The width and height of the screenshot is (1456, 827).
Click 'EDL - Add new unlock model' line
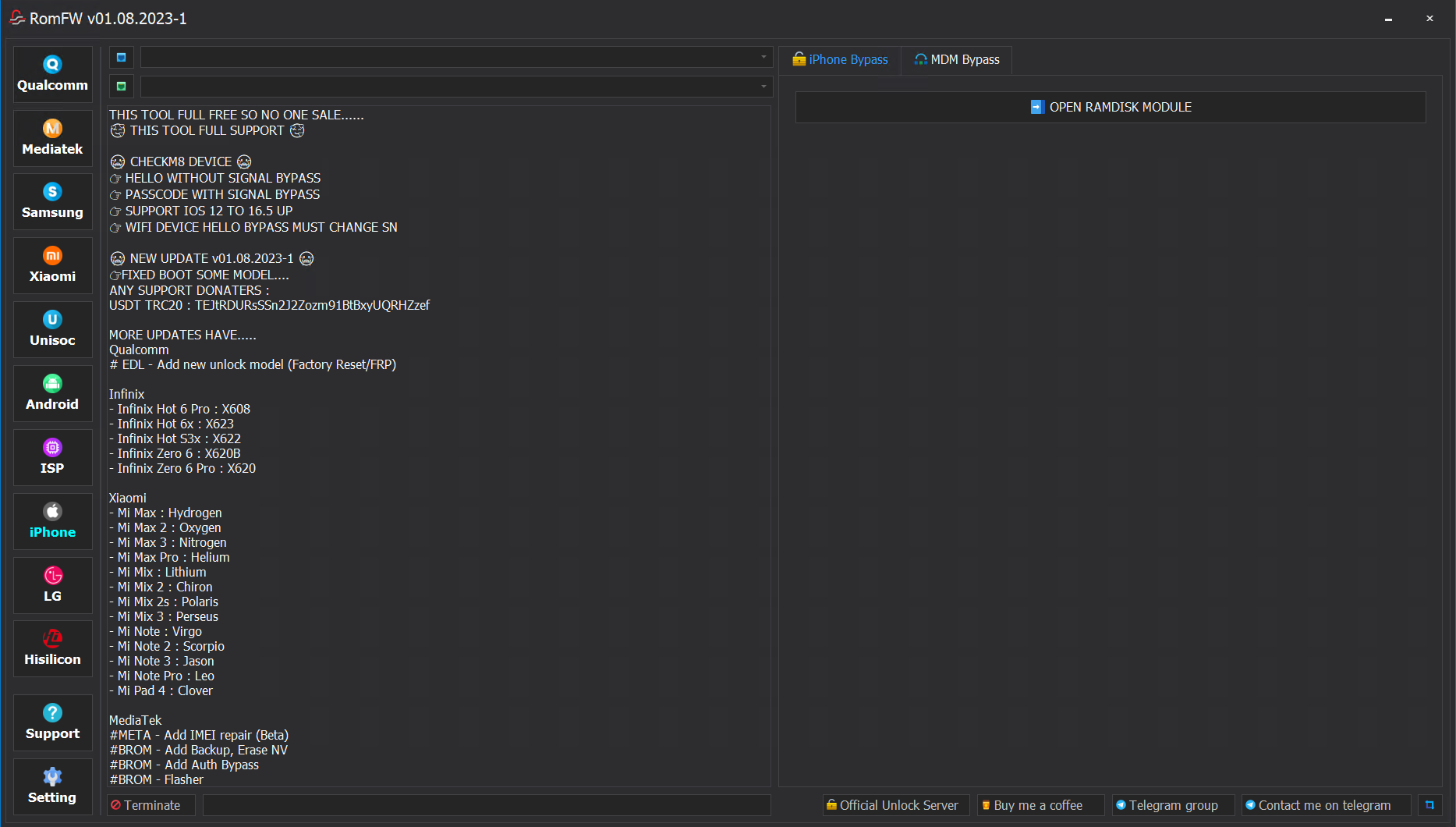pyautogui.click(x=253, y=364)
